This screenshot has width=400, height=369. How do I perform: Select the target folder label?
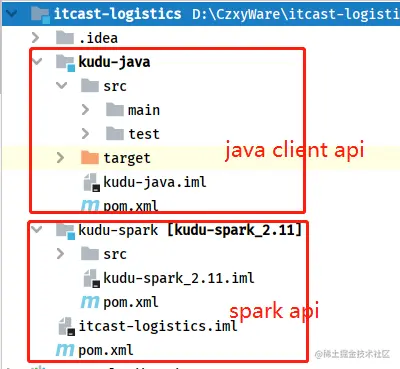click(127, 158)
